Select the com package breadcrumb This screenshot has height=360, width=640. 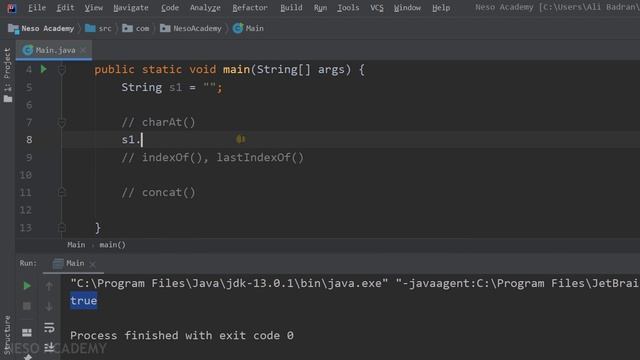point(136,28)
